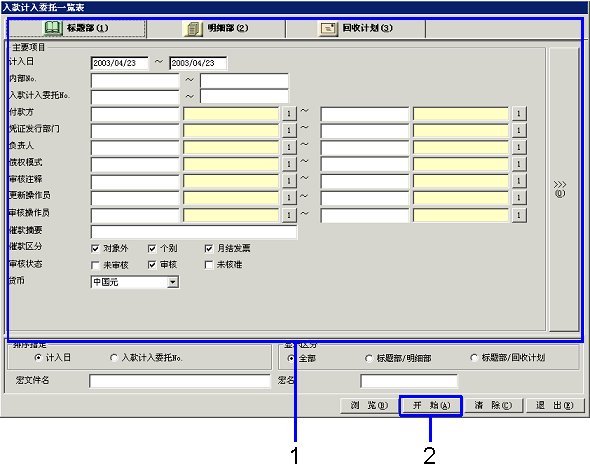Uncheck the 月结发票 checkbox

click(208, 249)
